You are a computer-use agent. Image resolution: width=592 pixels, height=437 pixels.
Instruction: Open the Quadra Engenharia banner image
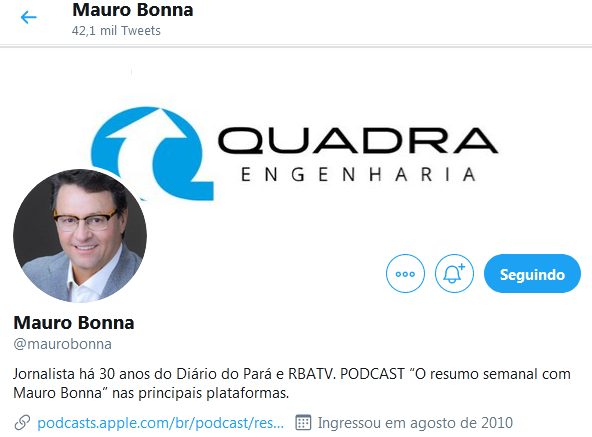point(296,153)
